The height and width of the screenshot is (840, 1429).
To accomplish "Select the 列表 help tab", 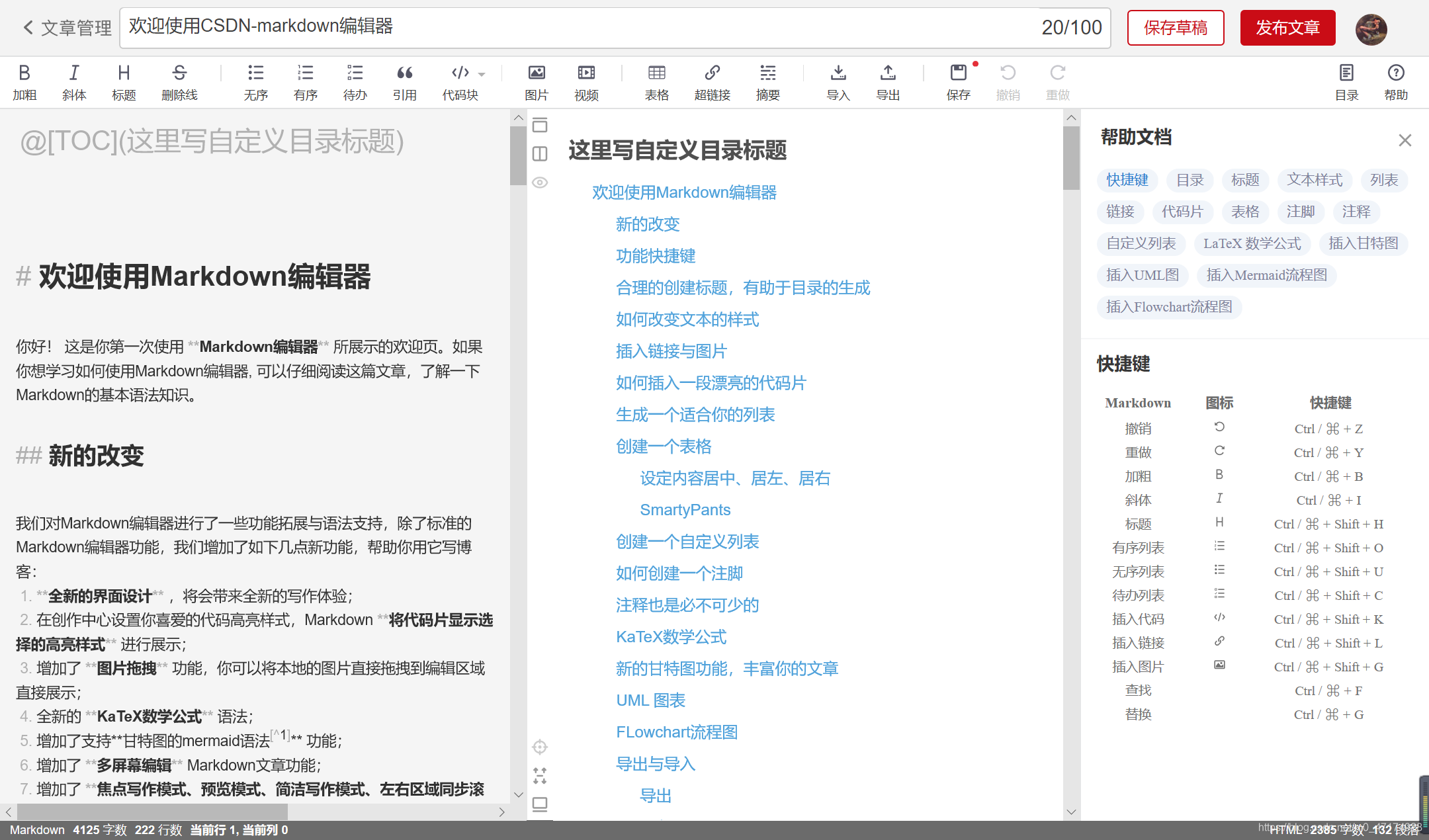I will click(x=1384, y=180).
